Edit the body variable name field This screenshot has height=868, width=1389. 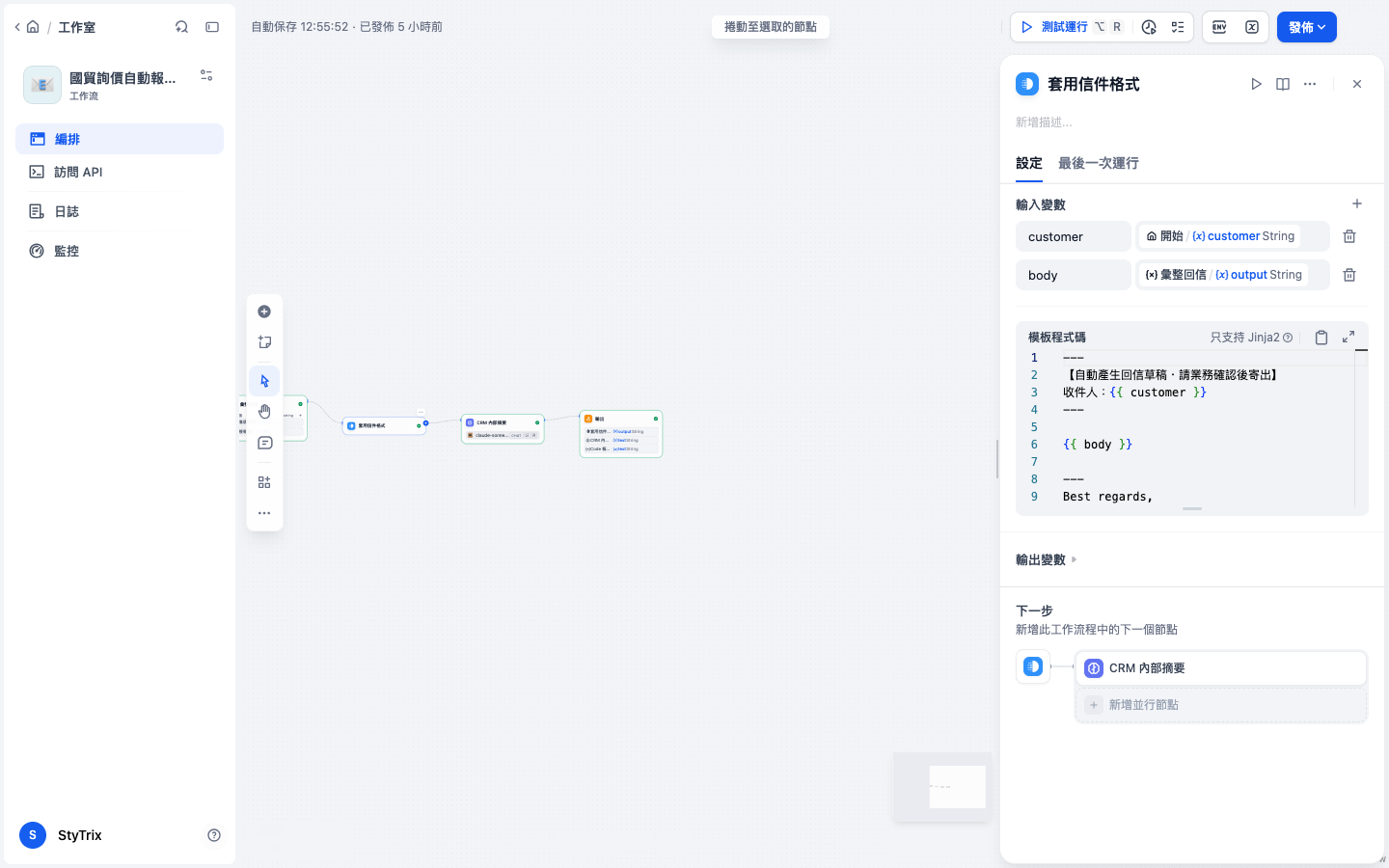point(1074,275)
